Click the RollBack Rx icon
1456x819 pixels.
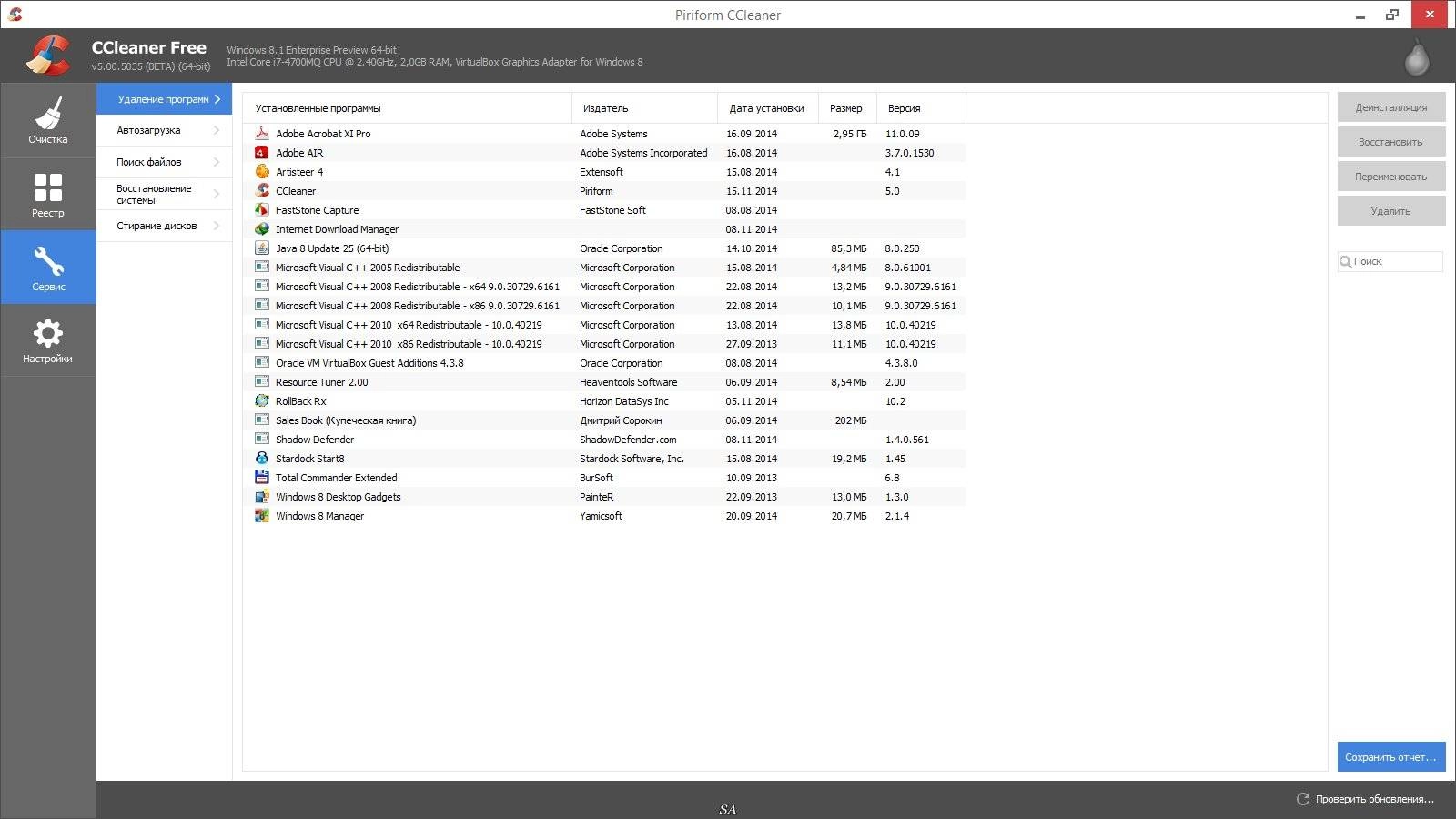pyautogui.click(x=262, y=400)
